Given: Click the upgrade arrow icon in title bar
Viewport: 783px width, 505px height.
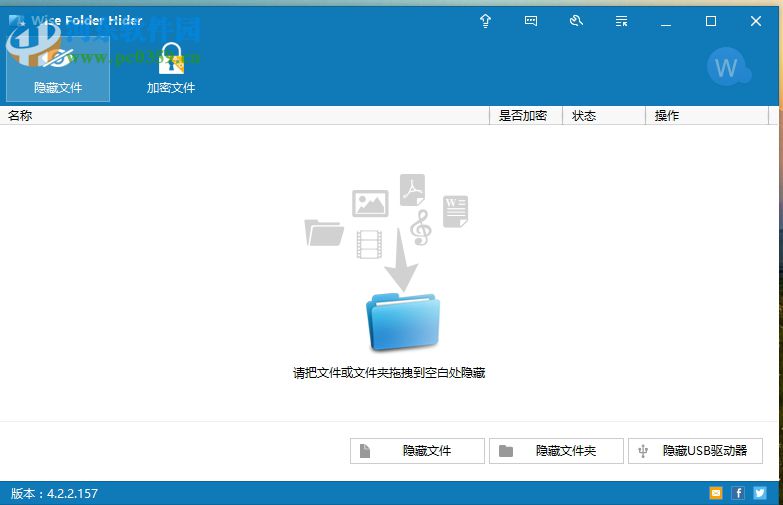Looking at the screenshot, I should point(485,21).
